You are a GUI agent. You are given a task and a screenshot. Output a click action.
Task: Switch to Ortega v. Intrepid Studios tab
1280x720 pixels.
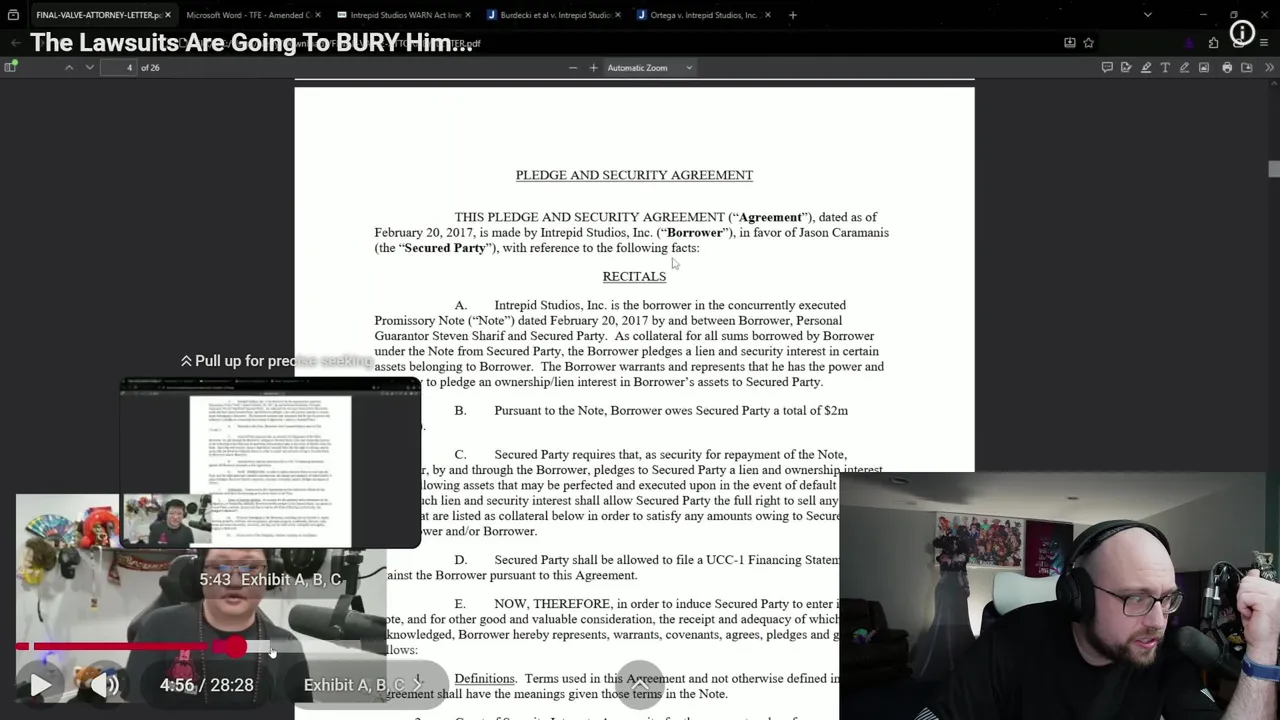pyautogui.click(x=703, y=15)
